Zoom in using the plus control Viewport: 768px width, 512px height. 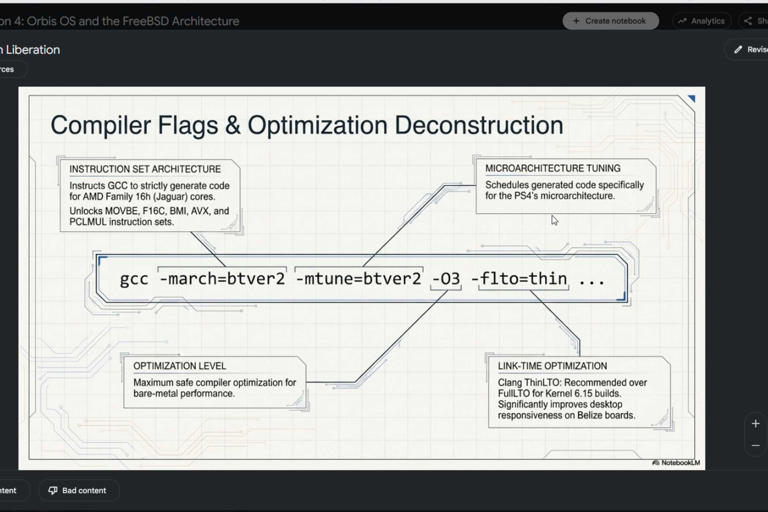click(756, 424)
